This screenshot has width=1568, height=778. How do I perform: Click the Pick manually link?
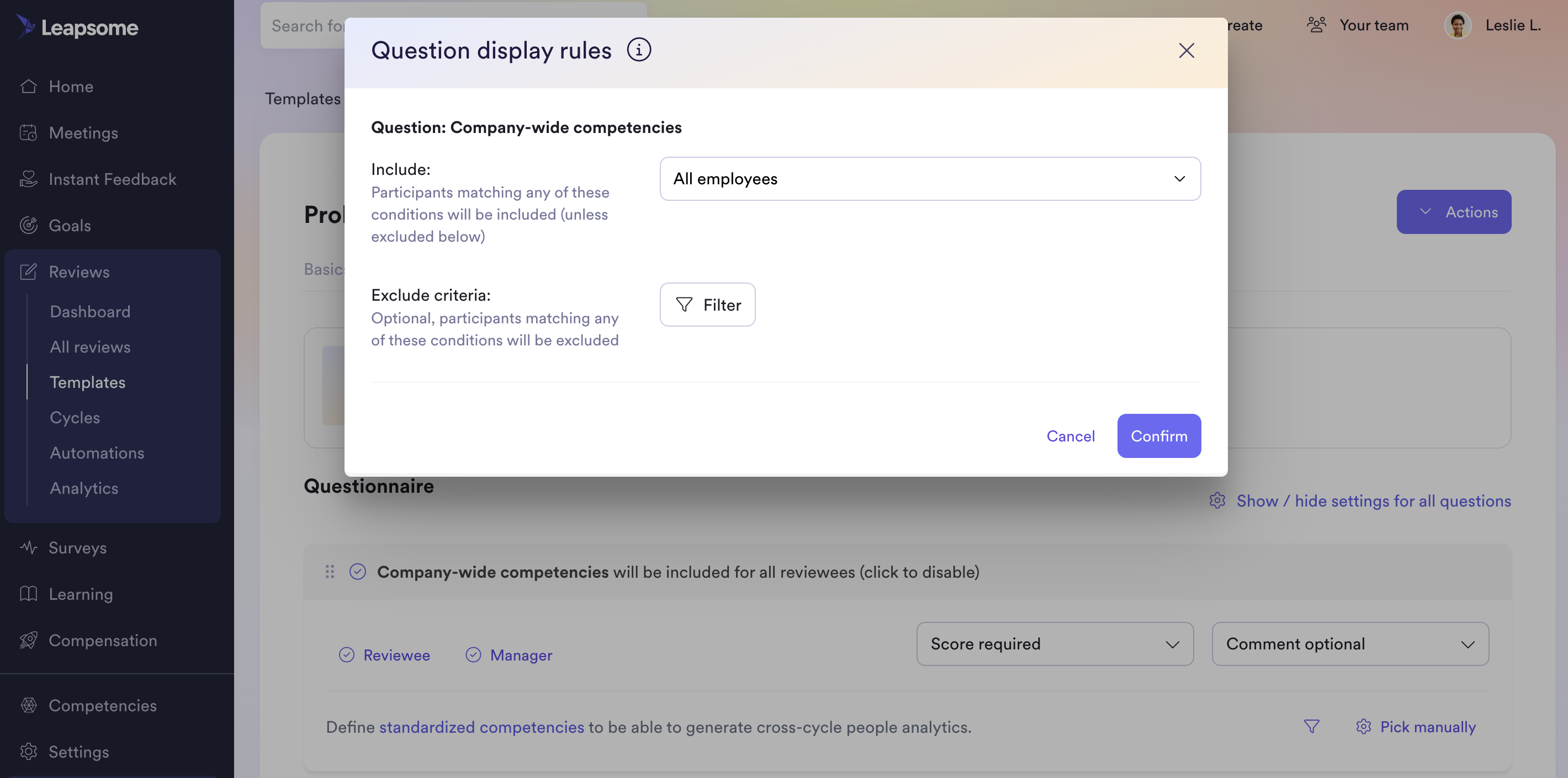pos(1428,726)
